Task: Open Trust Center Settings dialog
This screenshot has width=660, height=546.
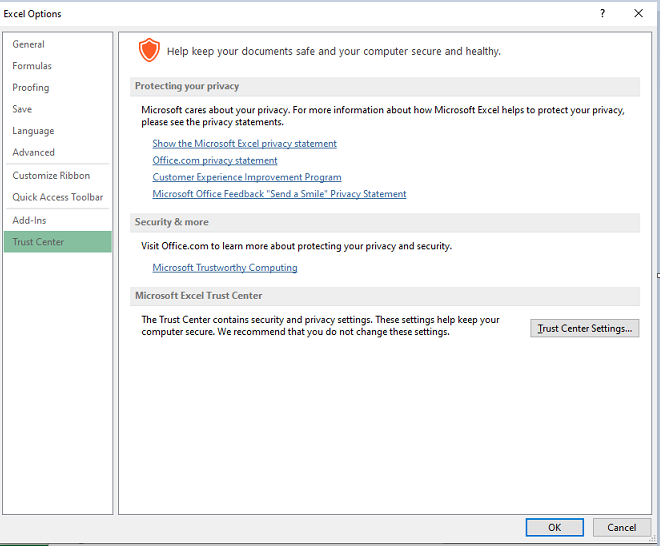Action: click(585, 328)
